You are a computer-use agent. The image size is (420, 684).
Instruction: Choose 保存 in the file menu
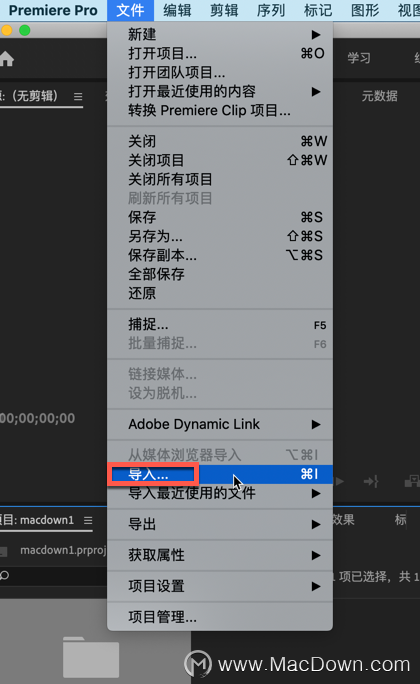220,217
